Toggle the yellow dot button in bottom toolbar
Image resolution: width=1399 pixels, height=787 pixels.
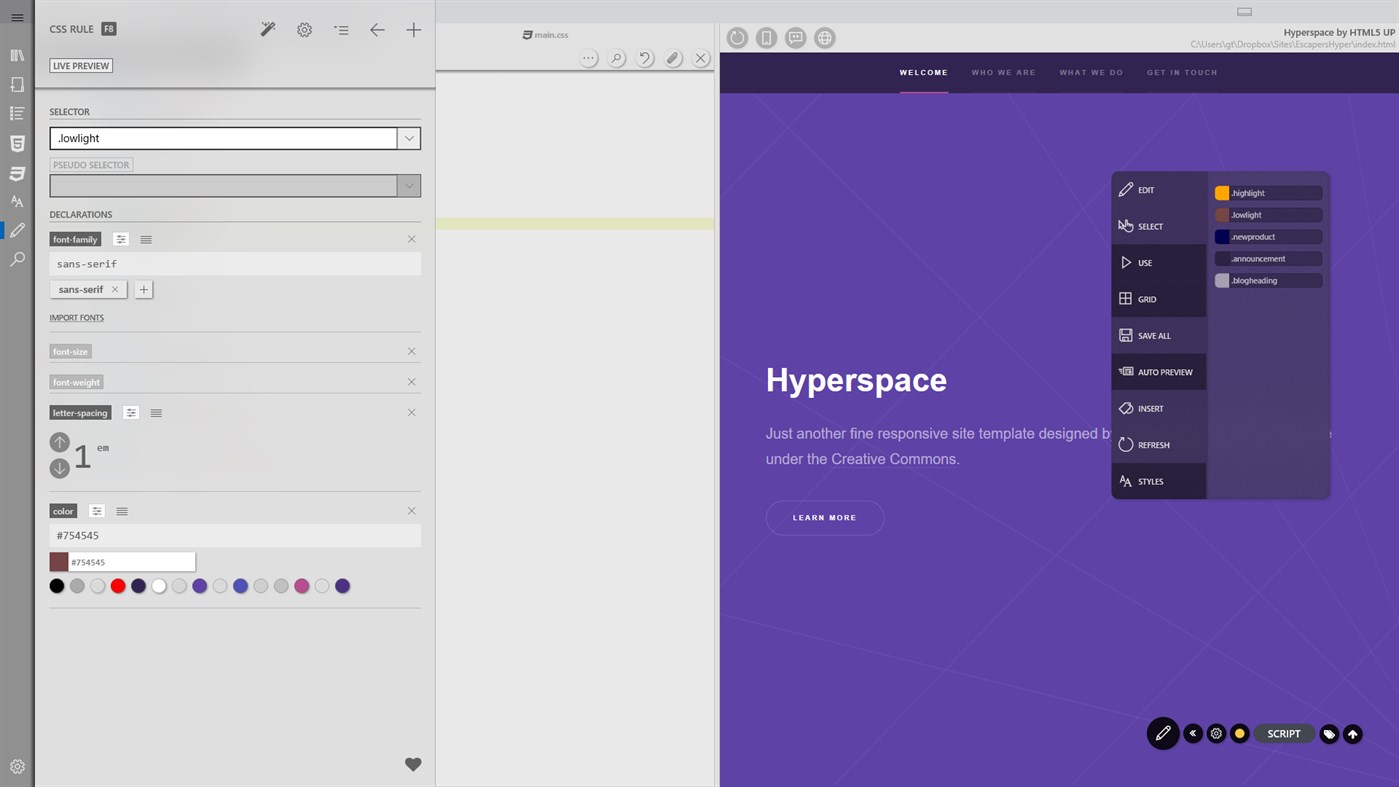pos(1240,733)
